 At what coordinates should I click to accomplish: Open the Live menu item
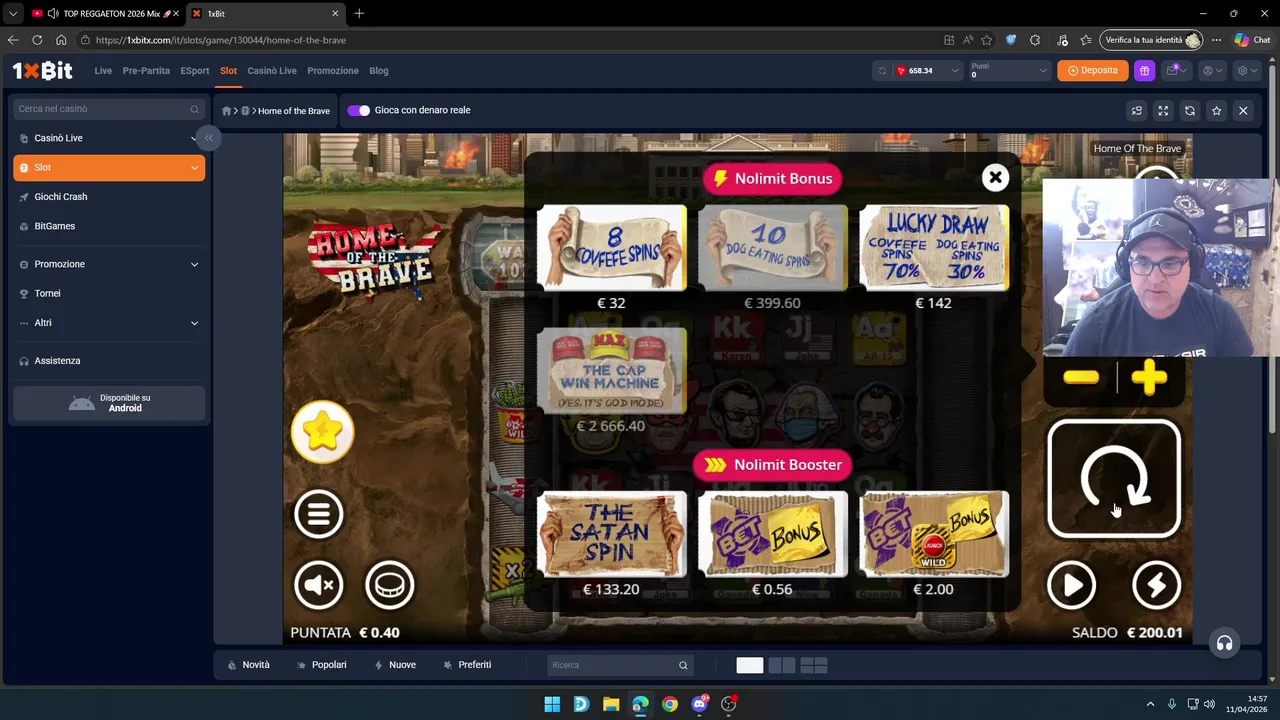click(x=103, y=71)
